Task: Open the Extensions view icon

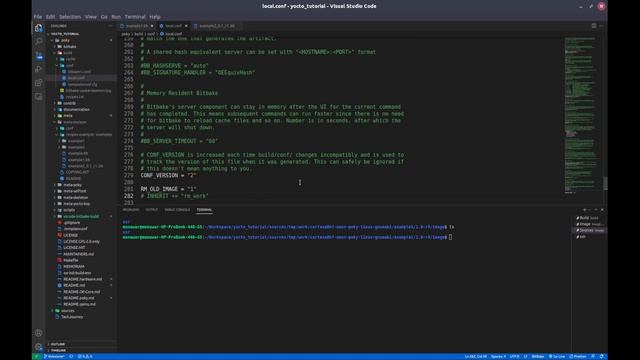Action: (x=38, y=83)
